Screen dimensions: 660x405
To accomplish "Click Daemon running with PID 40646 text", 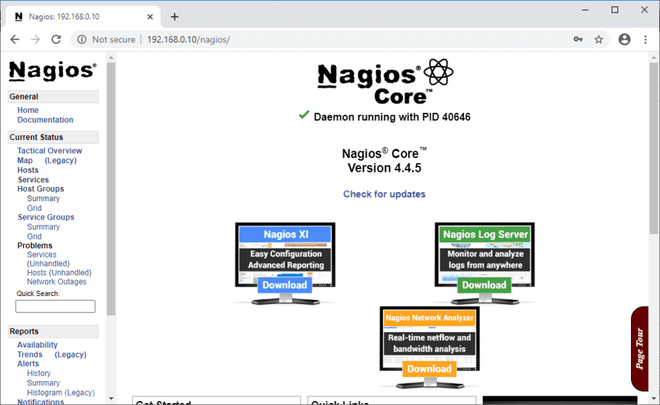I will [392, 117].
